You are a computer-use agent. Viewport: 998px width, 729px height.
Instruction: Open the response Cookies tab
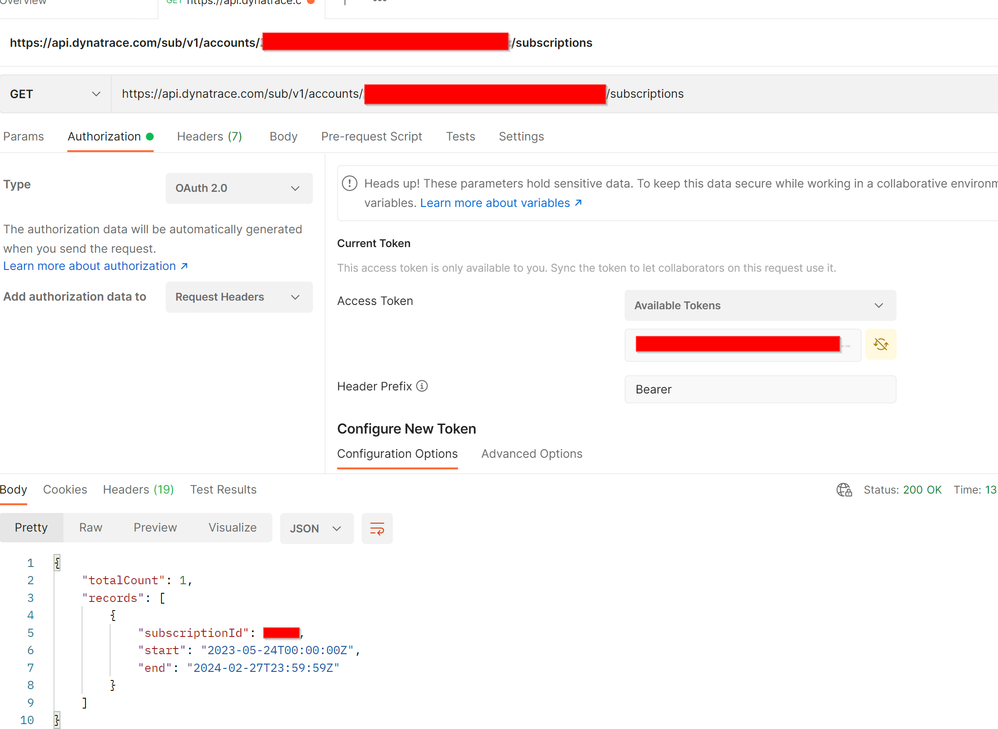[x=65, y=490]
